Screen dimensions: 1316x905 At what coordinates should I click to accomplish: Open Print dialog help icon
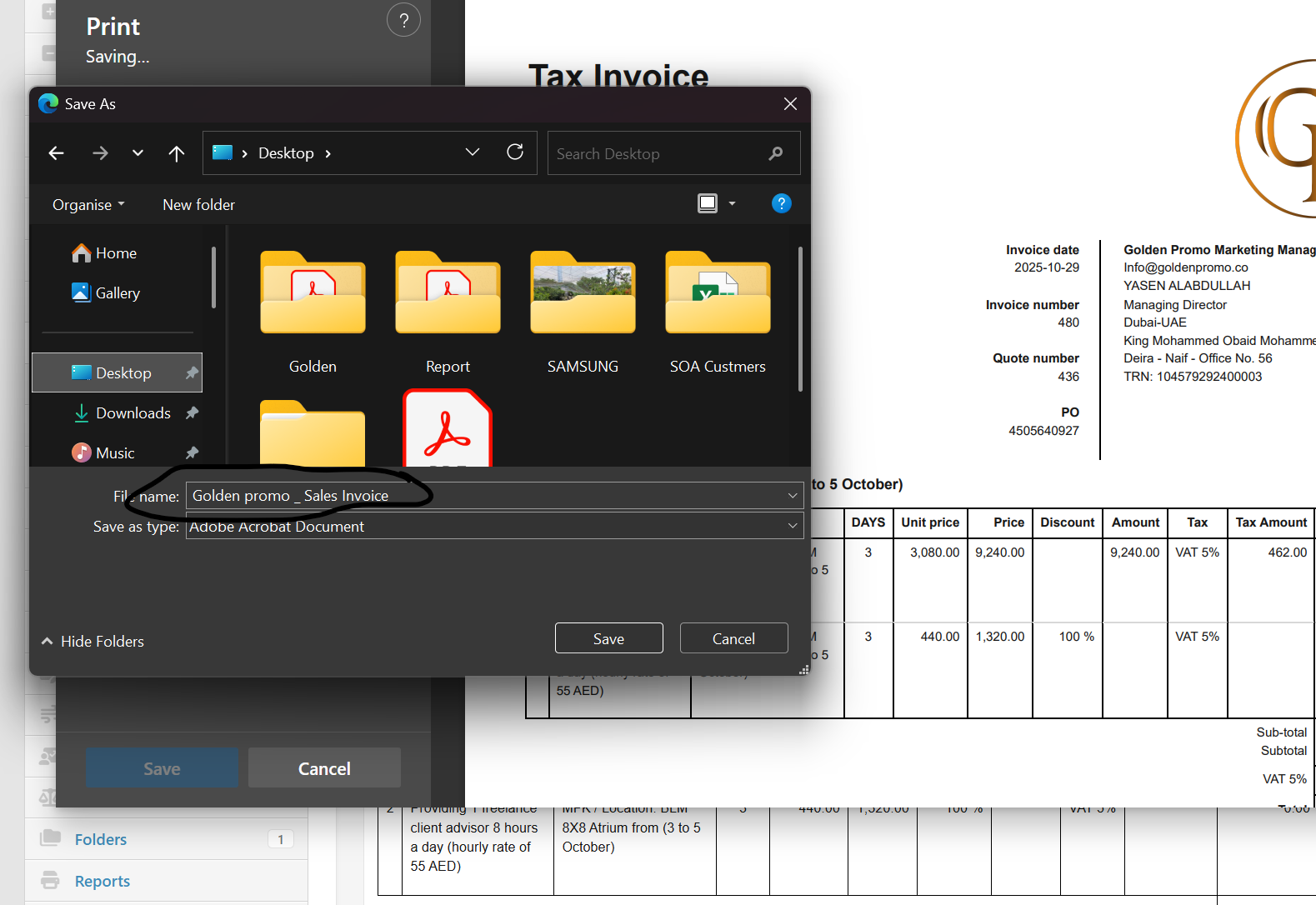[403, 20]
